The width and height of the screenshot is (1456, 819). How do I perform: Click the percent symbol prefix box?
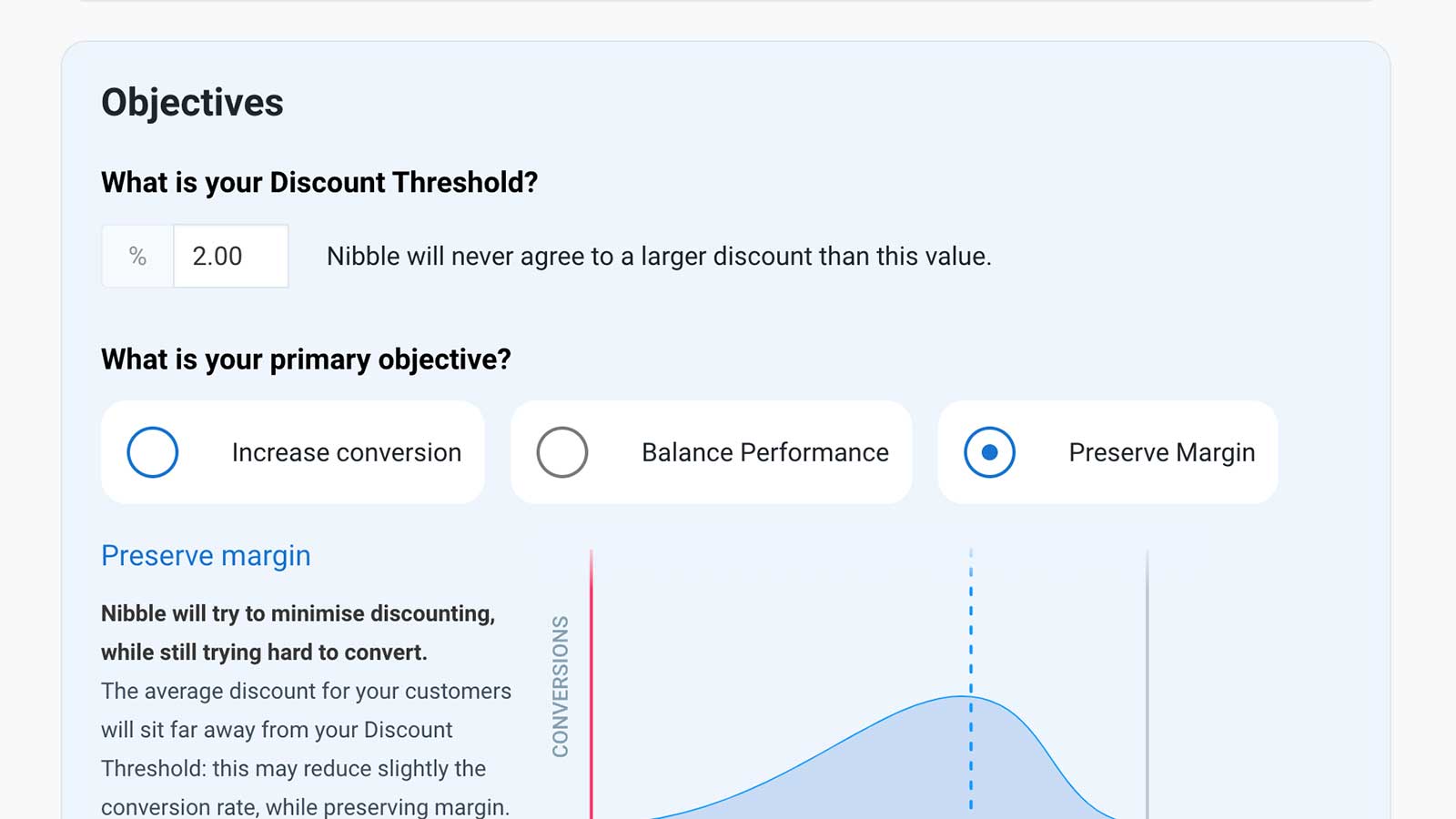click(137, 256)
